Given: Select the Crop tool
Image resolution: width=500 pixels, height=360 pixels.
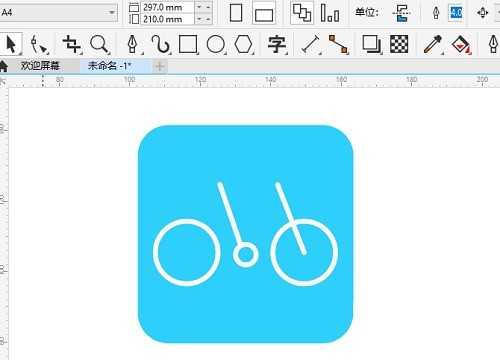Looking at the screenshot, I should point(71,44).
